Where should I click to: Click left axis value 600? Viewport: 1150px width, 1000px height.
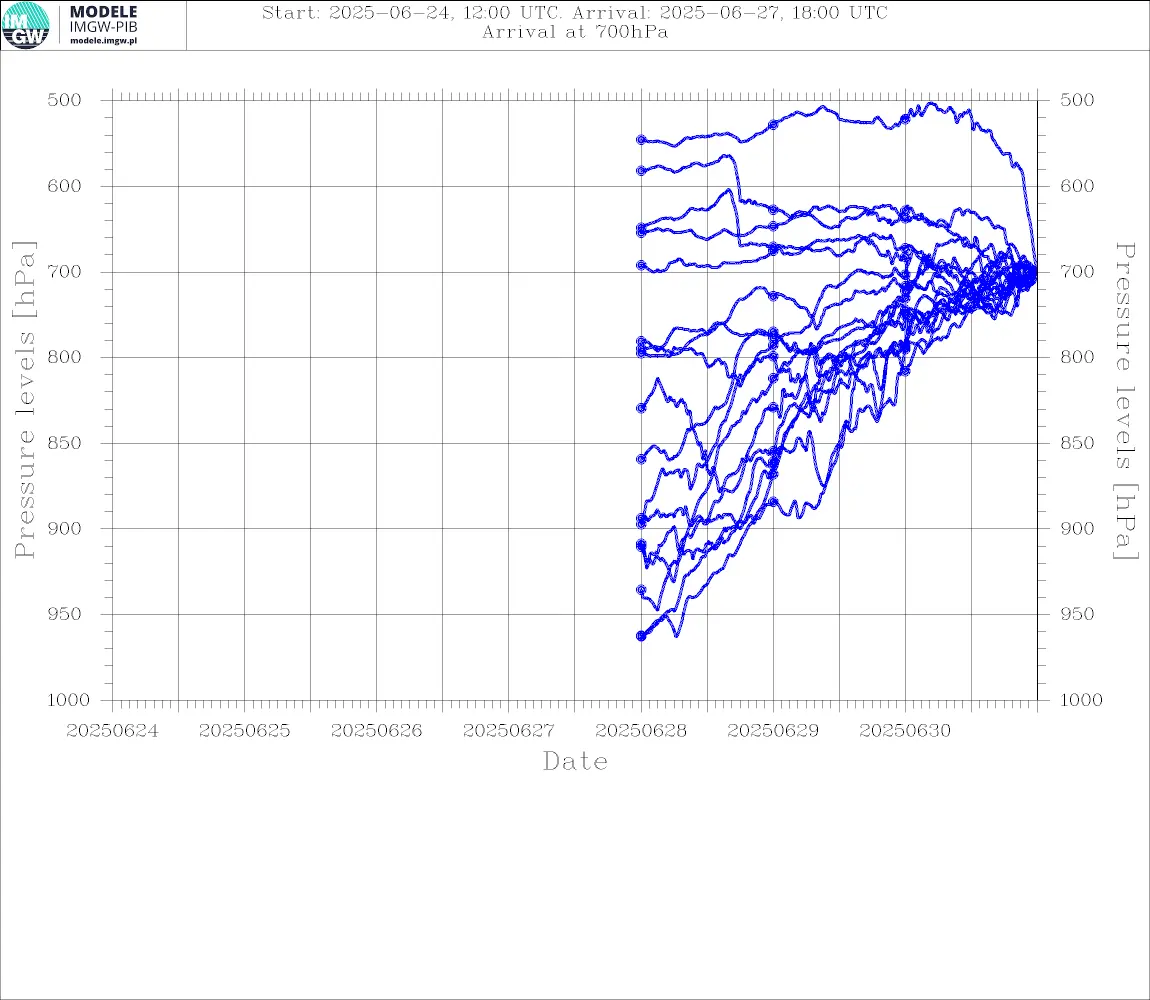[65, 186]
